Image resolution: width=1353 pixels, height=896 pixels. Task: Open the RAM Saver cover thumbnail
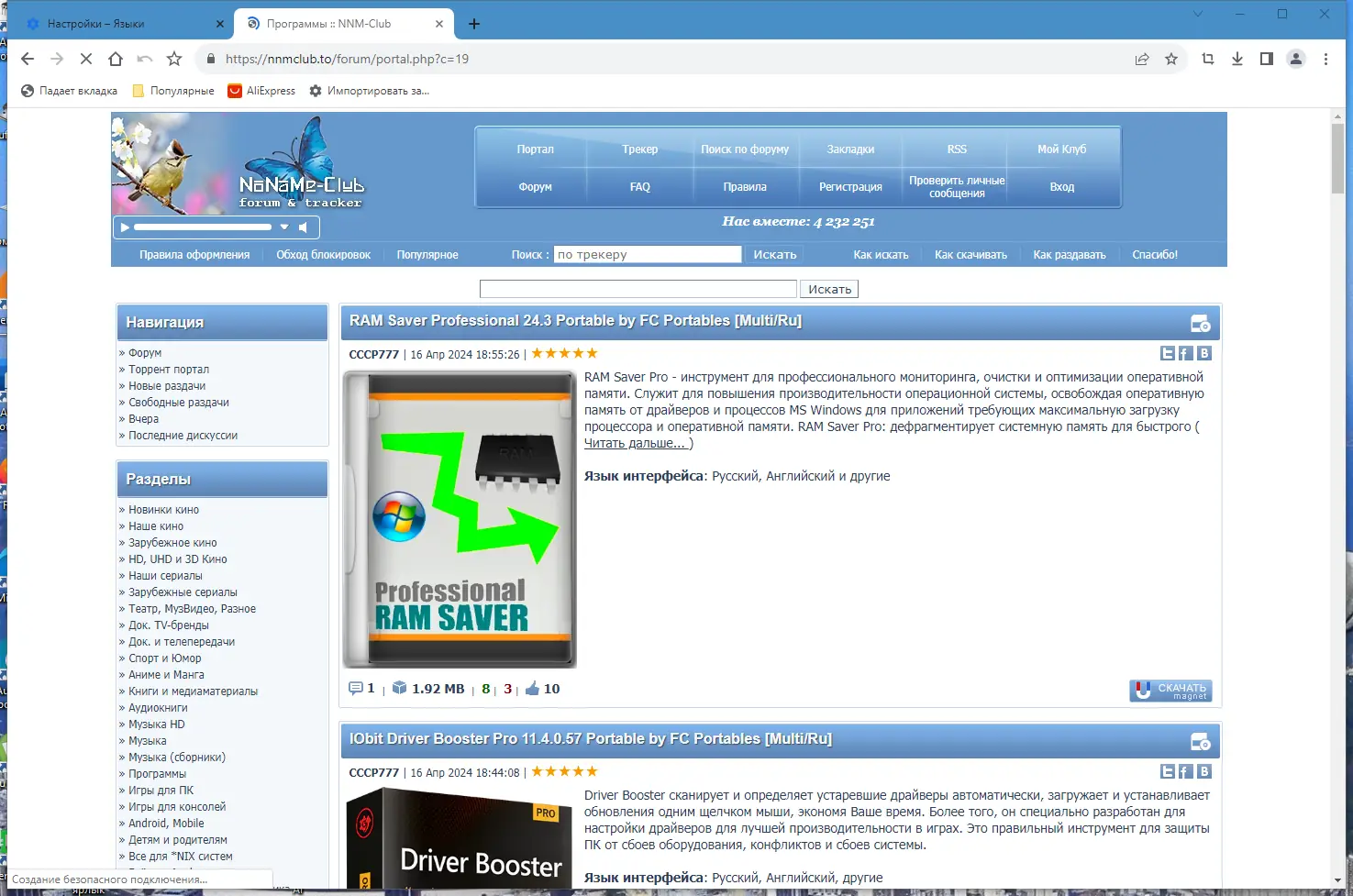[x=460, y=519]
